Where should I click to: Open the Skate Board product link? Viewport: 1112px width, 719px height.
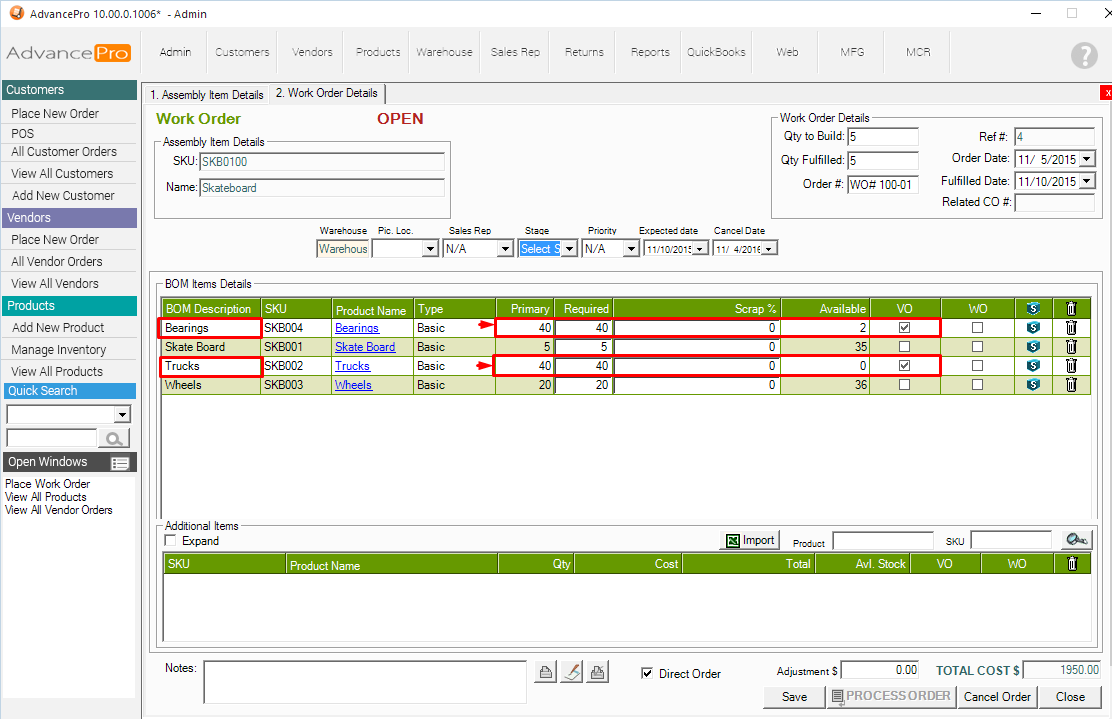[x=365, y=347]
